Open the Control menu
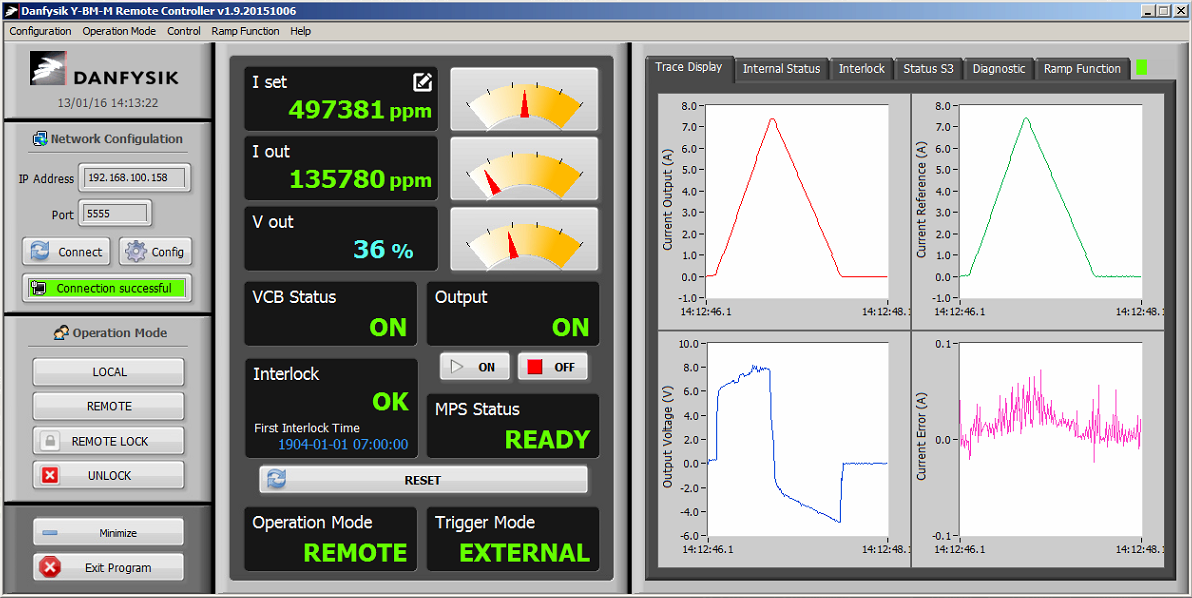 184,31
